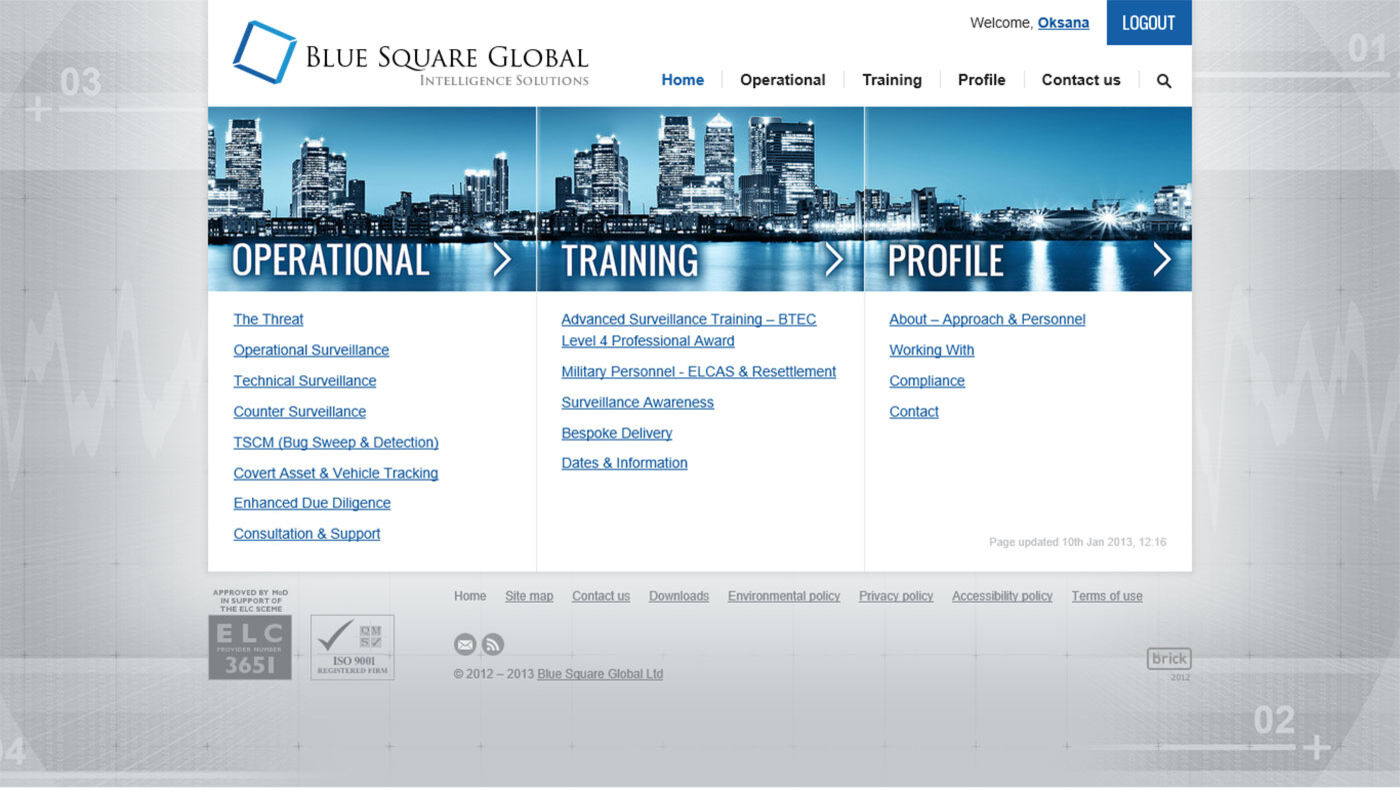Go to Covert Asset & Vehicle Tracking
This screenshot has width=1400, height=788.
(336, 473)
